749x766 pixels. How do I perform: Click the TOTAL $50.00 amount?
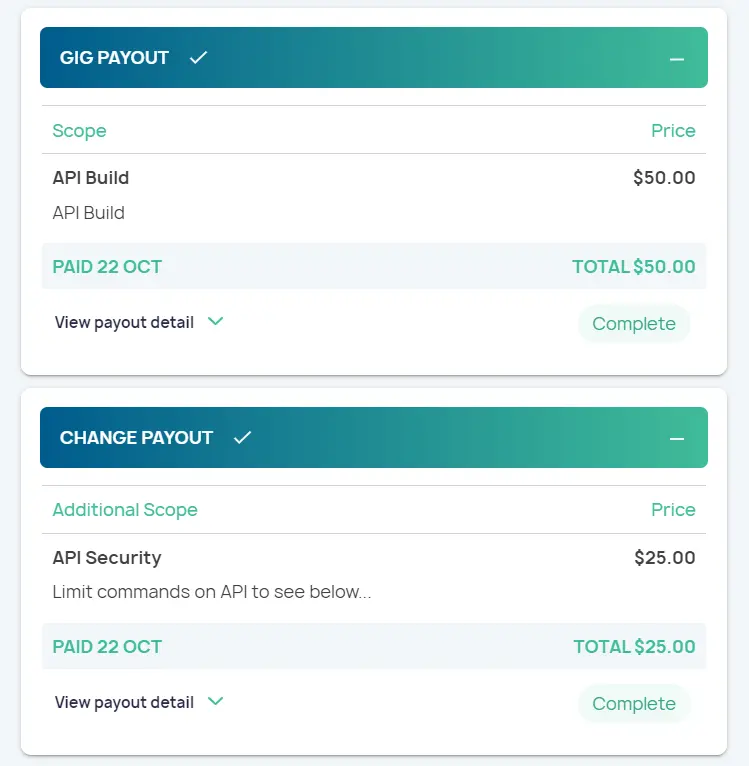tap(633, 267)
